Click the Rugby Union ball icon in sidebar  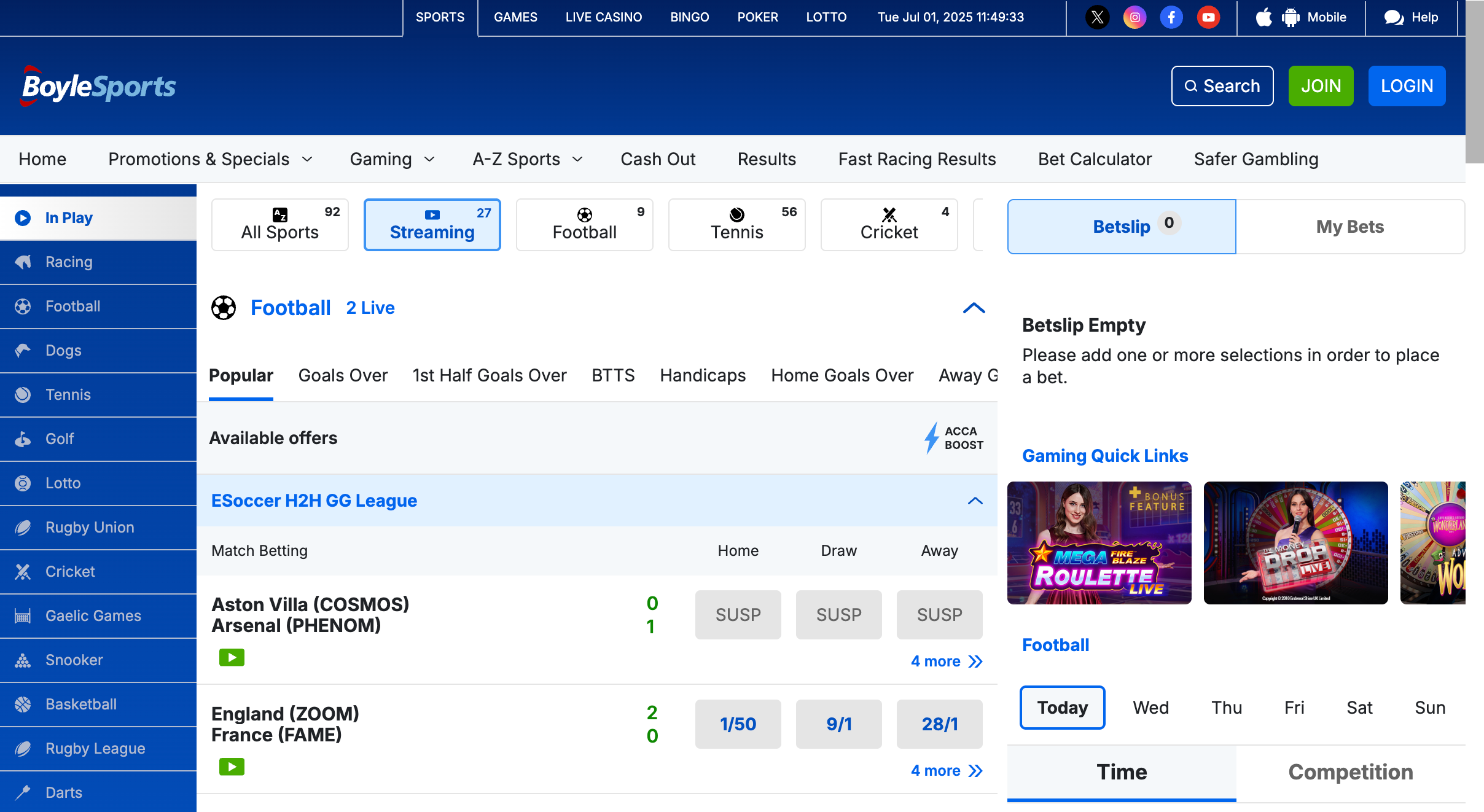pyautogui.click(x=23, y=528)
